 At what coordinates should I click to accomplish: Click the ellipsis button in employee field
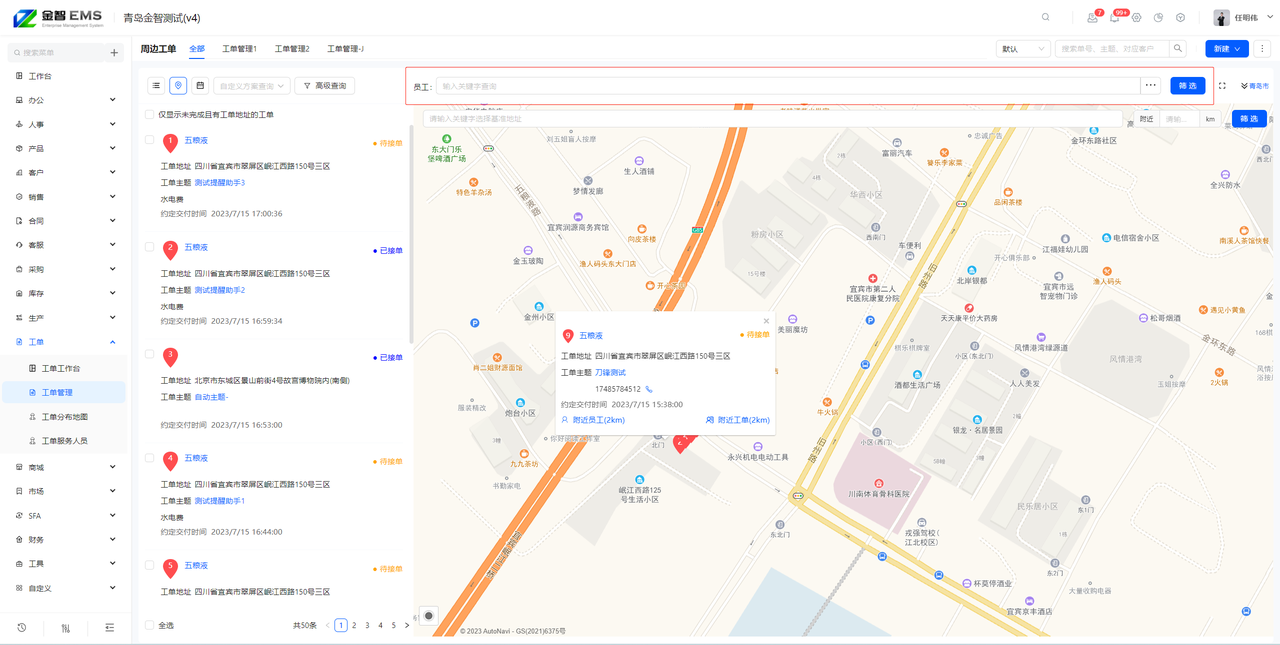(1151, 86)
